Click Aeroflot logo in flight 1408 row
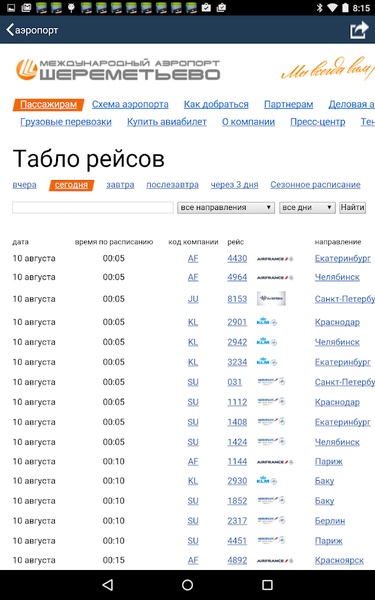 click(271, 422)
